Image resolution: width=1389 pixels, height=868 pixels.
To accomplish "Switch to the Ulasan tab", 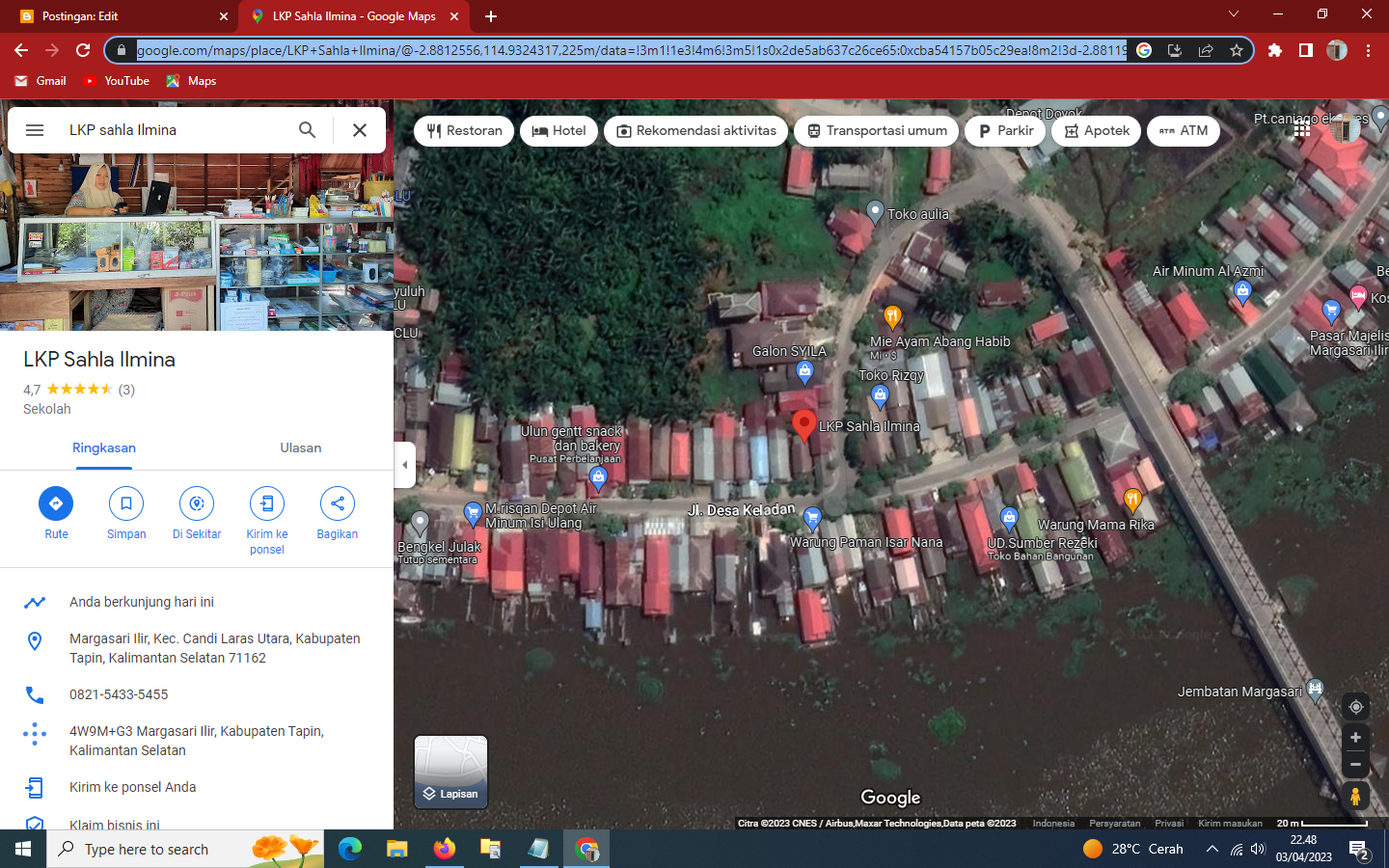I will tap(301, 448).
